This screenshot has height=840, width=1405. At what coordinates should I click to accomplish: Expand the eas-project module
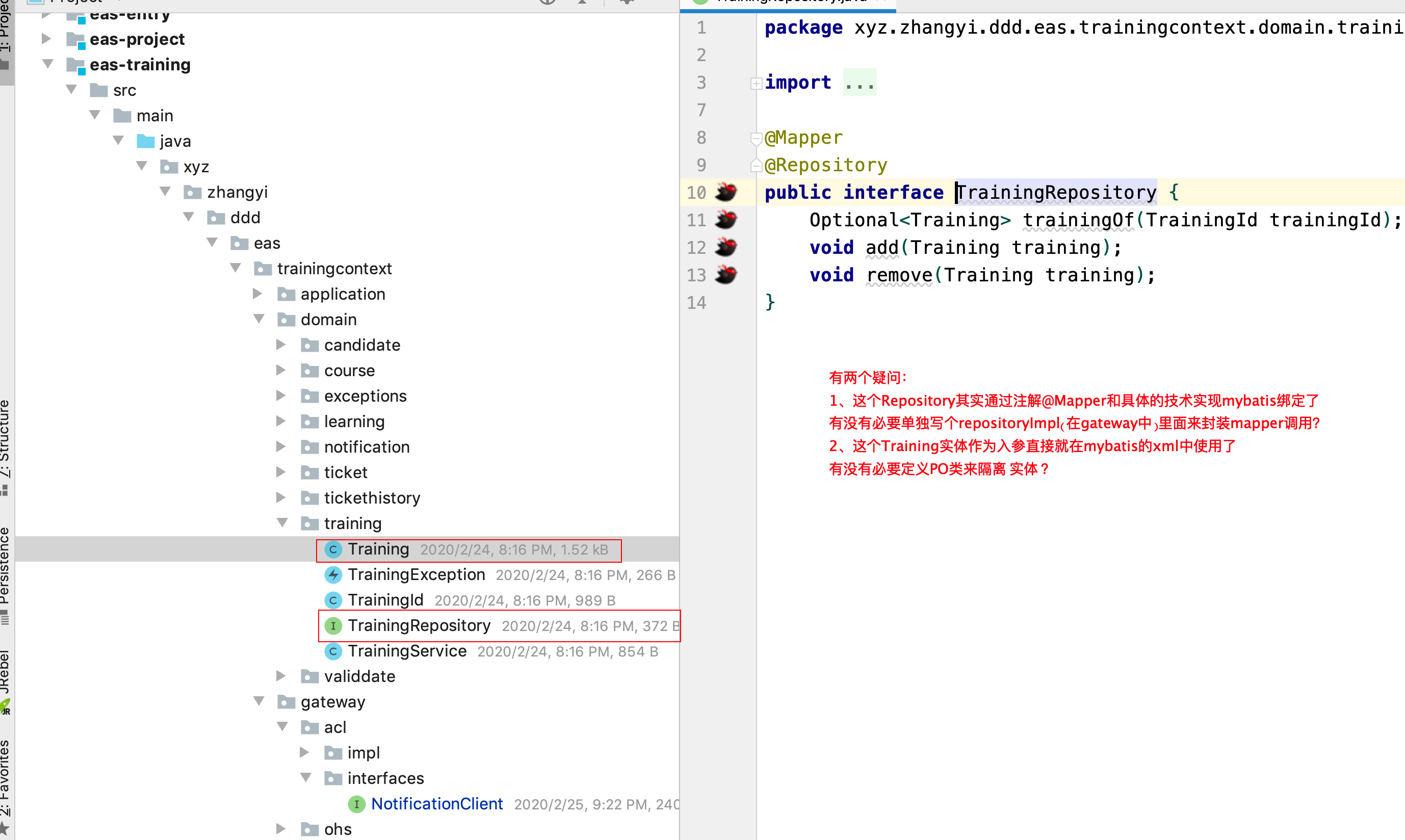(x=46, y=39)
